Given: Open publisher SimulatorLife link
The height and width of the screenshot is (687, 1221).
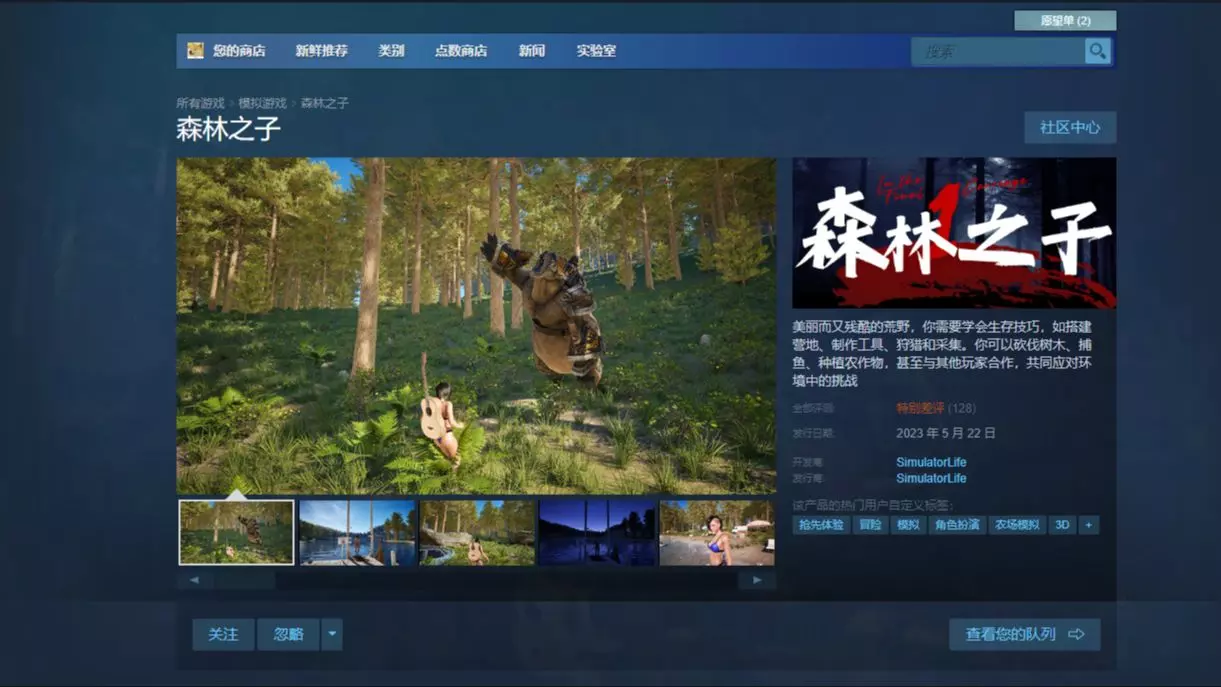Looking at the screenshot, I should [931, 478].
